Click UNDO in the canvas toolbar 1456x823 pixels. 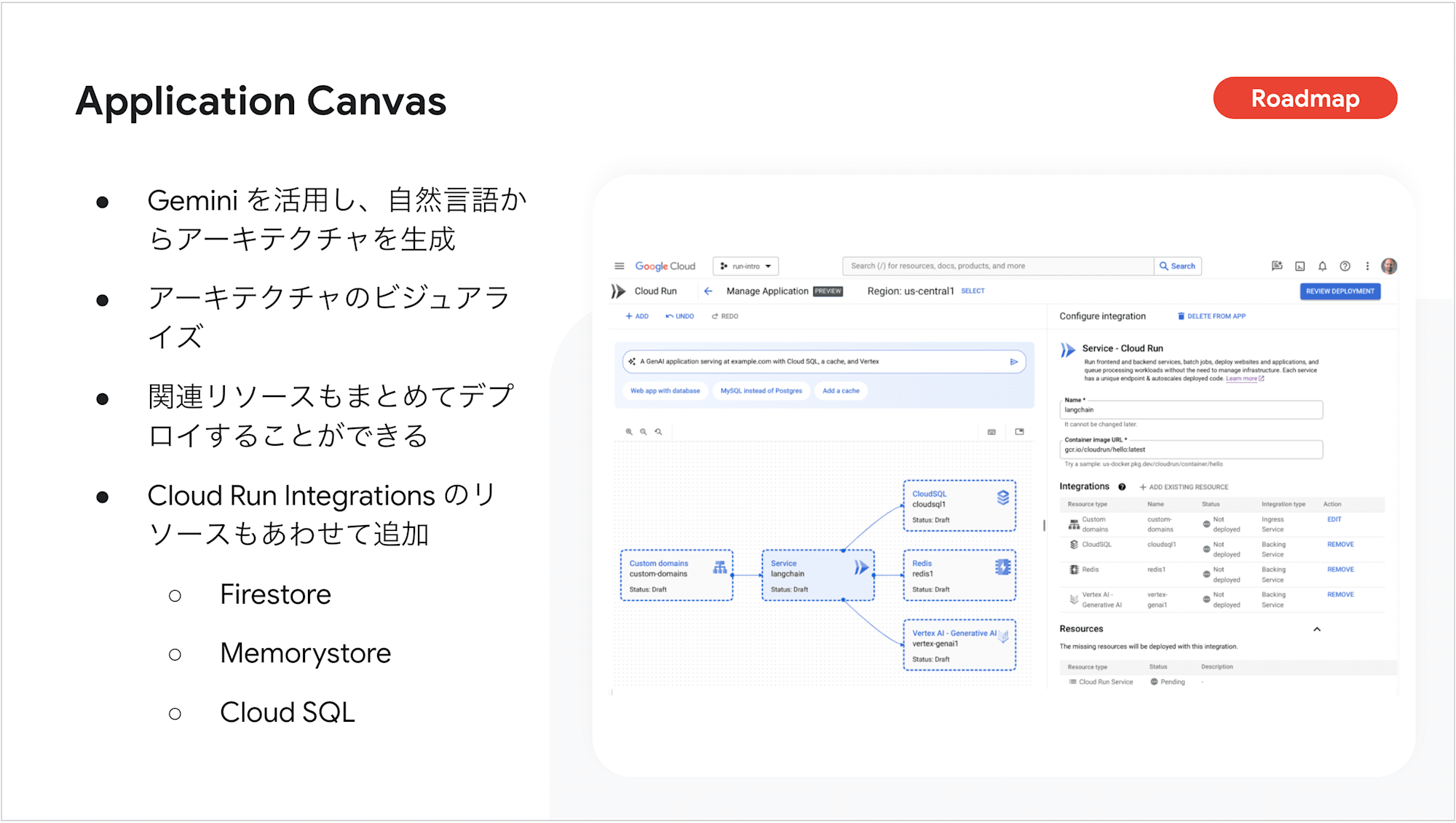(x=680, y=317)
